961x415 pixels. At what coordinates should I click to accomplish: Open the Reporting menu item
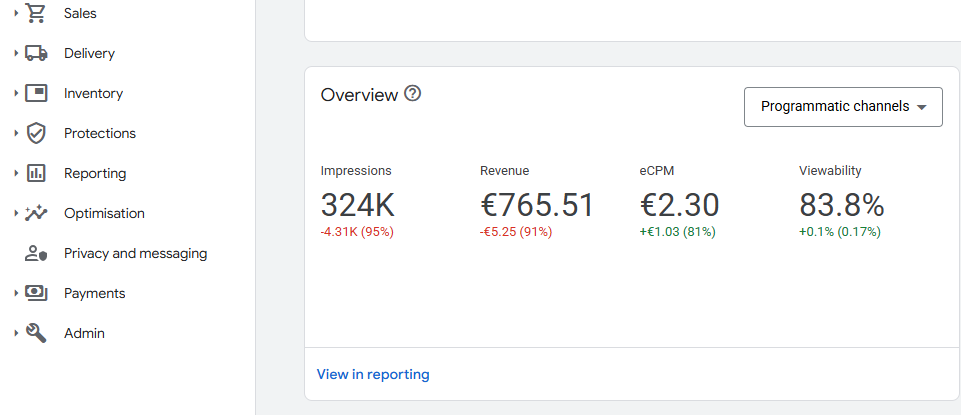[x=95, y=173]
